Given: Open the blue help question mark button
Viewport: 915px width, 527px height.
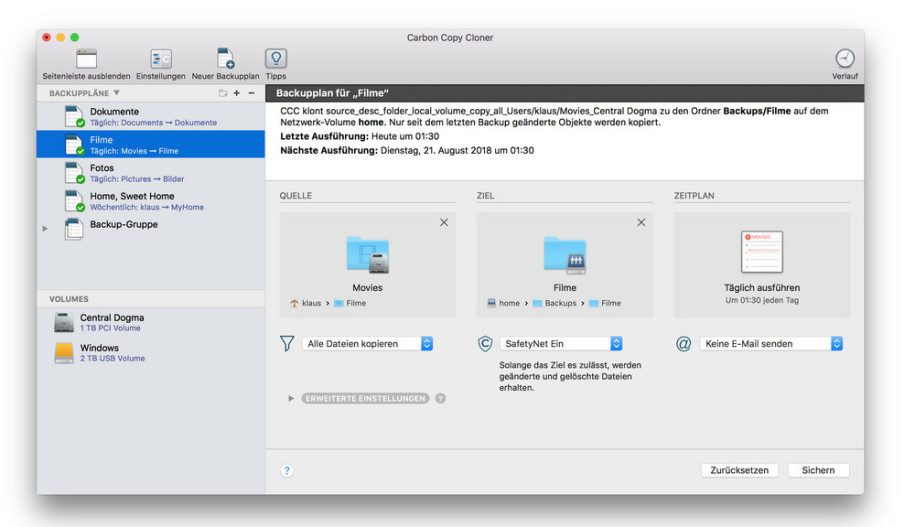Looking at the screenshot, I should click(x=287, y=470).
